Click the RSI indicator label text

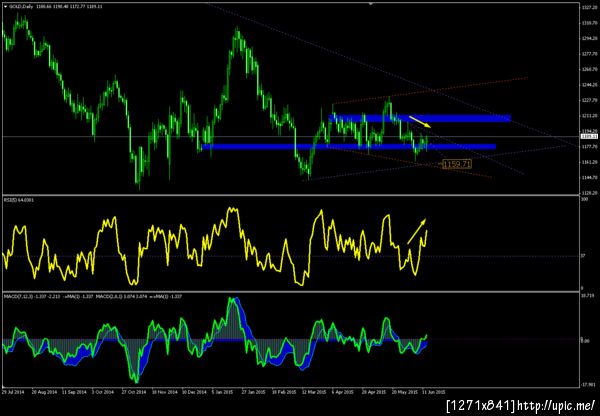point(18,200)
